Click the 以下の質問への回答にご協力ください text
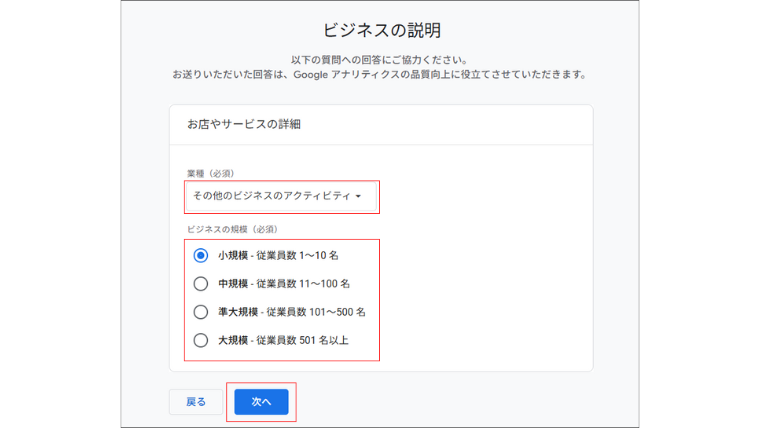Viewport: 760px width, 428px height. 380,60
